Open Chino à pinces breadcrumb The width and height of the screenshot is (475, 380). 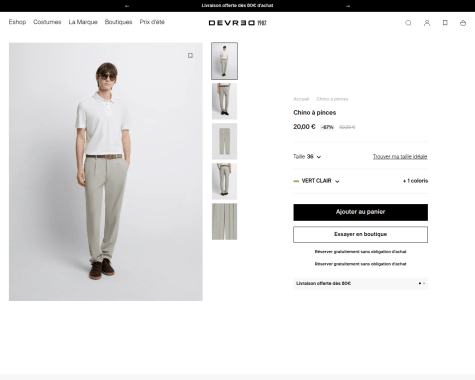point(332,99)
